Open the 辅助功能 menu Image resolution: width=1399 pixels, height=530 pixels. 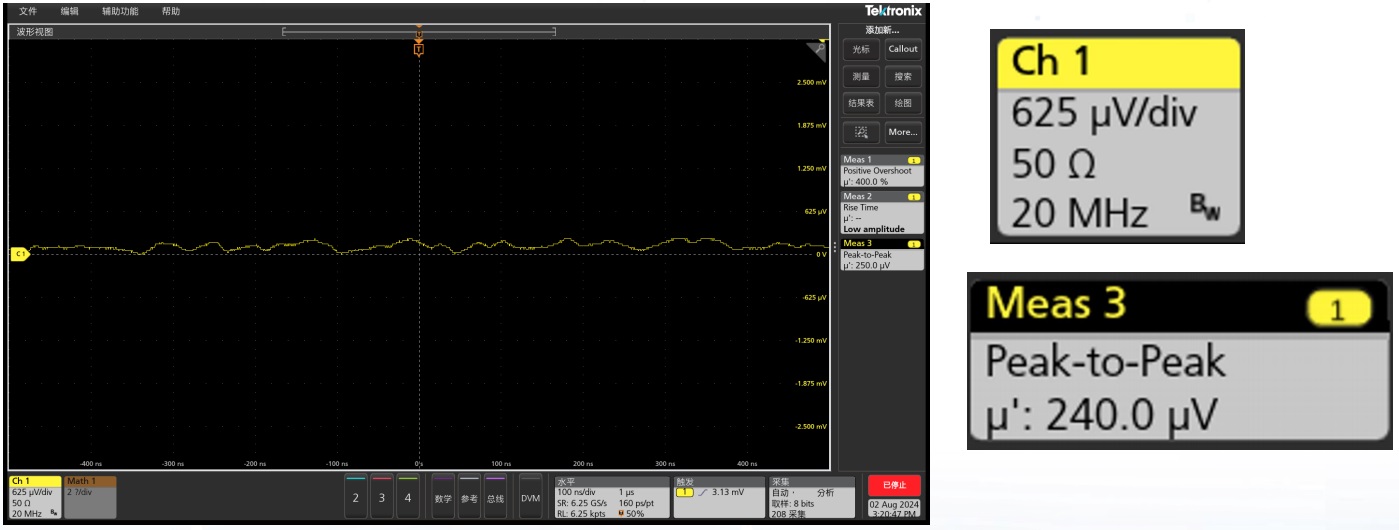120,10
